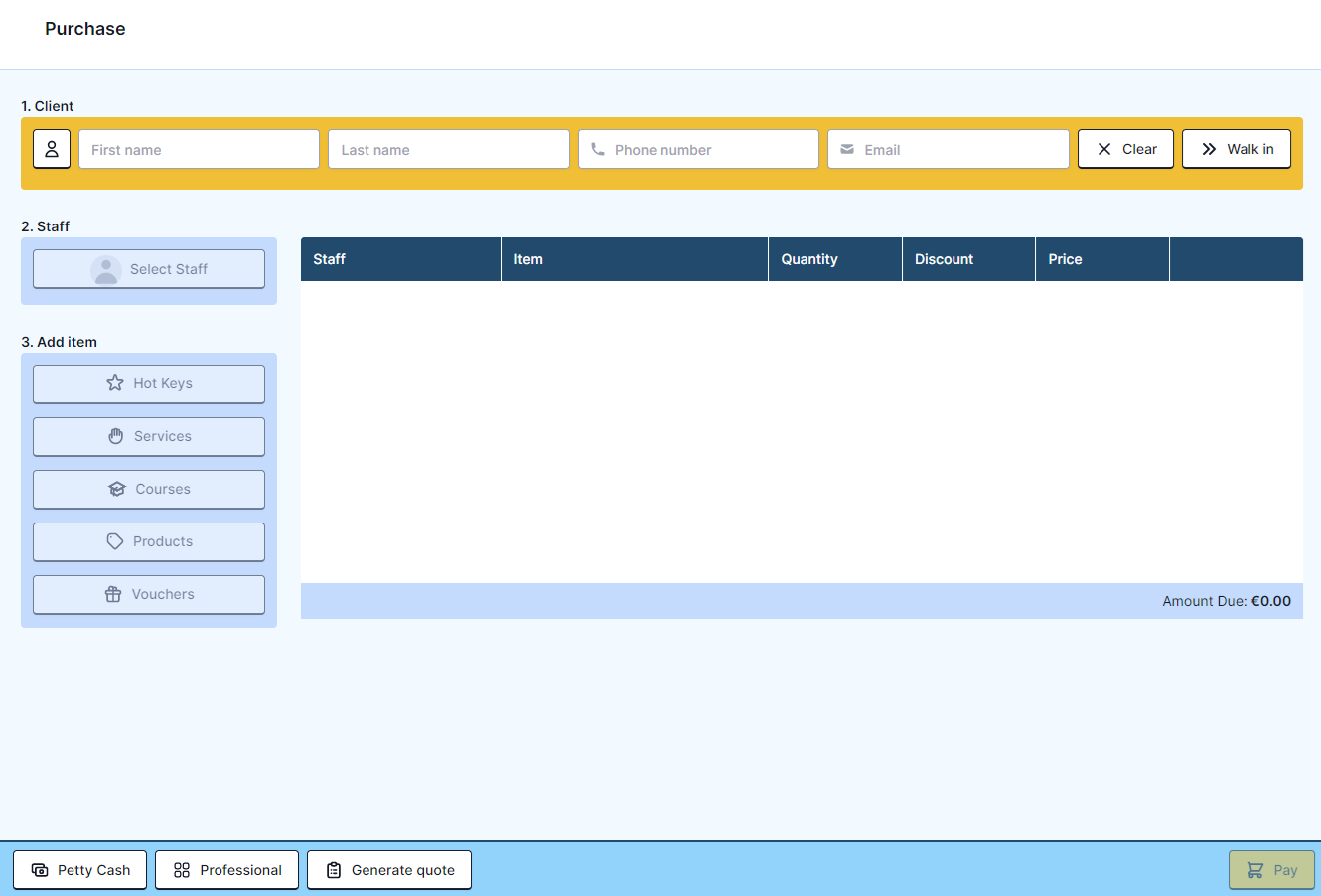
Task: Open client search via person icon
Action: [52, 149]
